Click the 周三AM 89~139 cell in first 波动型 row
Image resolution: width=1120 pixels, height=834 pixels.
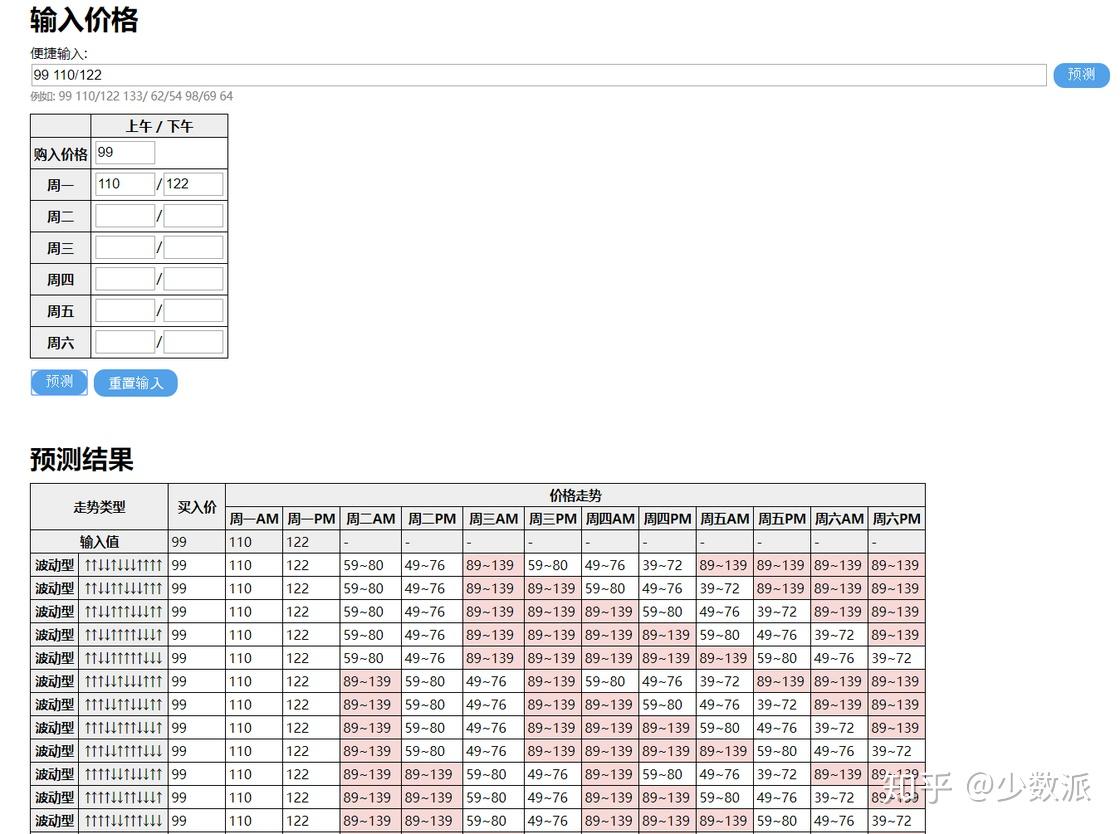pyautogui.click(x=494, y=566)
